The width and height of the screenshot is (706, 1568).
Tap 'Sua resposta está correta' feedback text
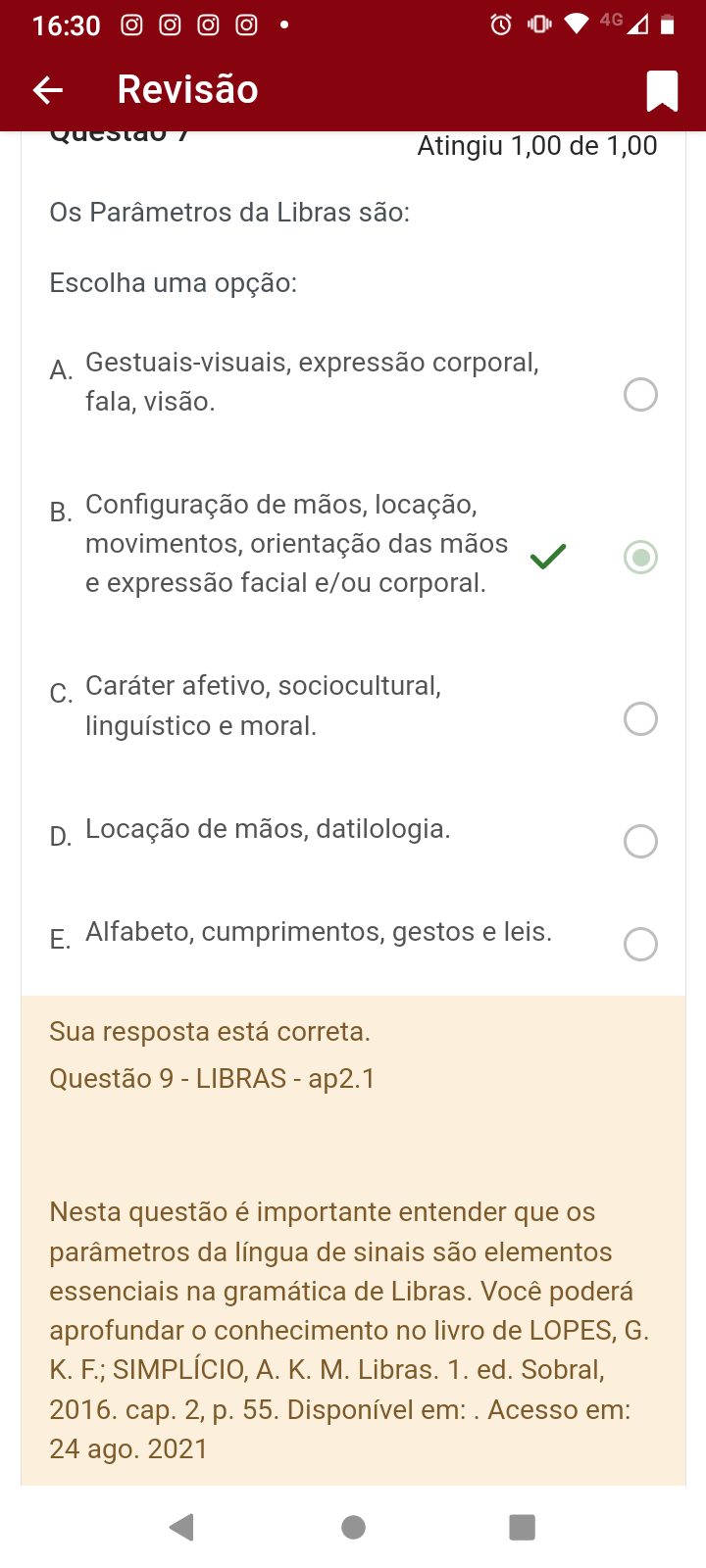tap(210, 1032)
